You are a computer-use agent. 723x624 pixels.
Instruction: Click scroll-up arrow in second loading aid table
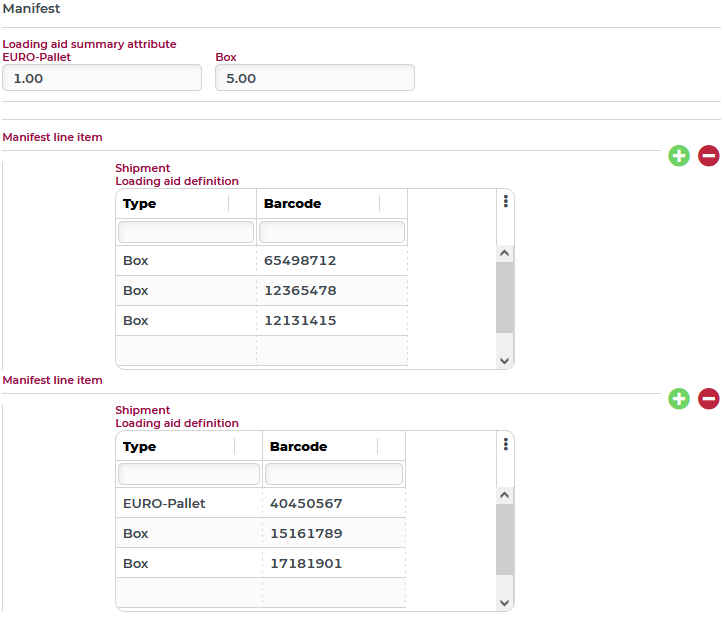504,495
